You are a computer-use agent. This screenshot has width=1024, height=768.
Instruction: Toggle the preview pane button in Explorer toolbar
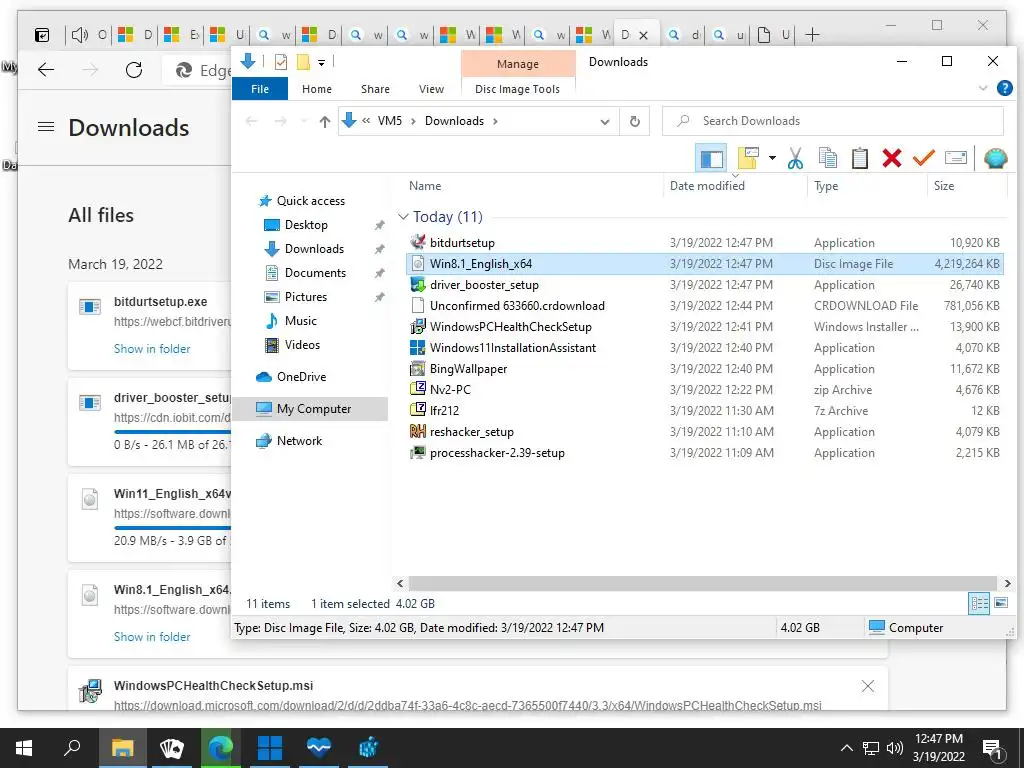click(711, 159)
